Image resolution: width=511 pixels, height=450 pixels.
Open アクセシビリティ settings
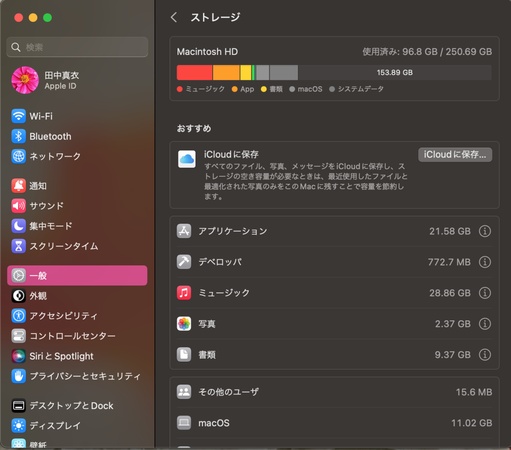coord(77,316)
